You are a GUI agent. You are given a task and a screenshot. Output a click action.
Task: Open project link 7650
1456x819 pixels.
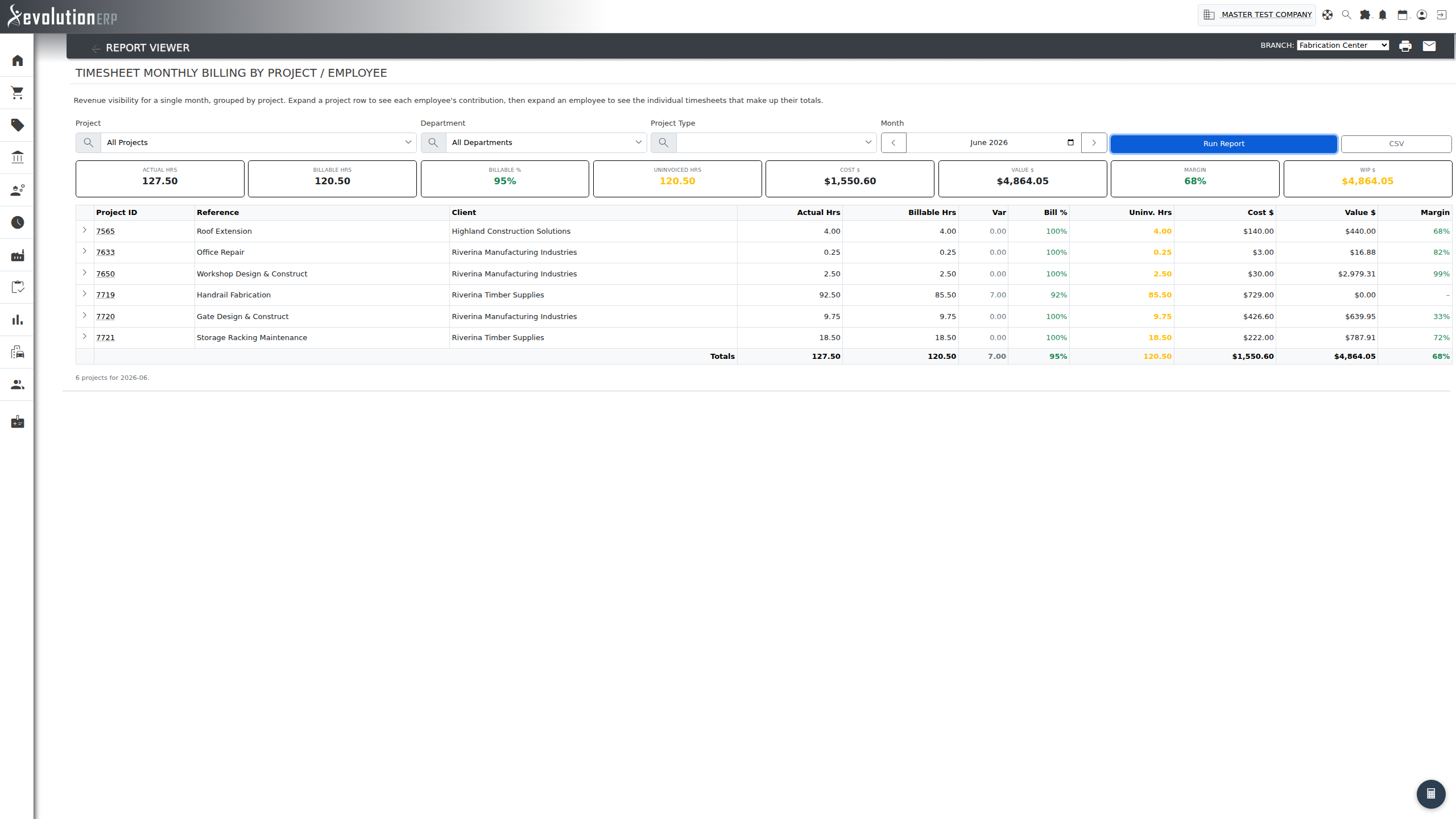point(105,274)
